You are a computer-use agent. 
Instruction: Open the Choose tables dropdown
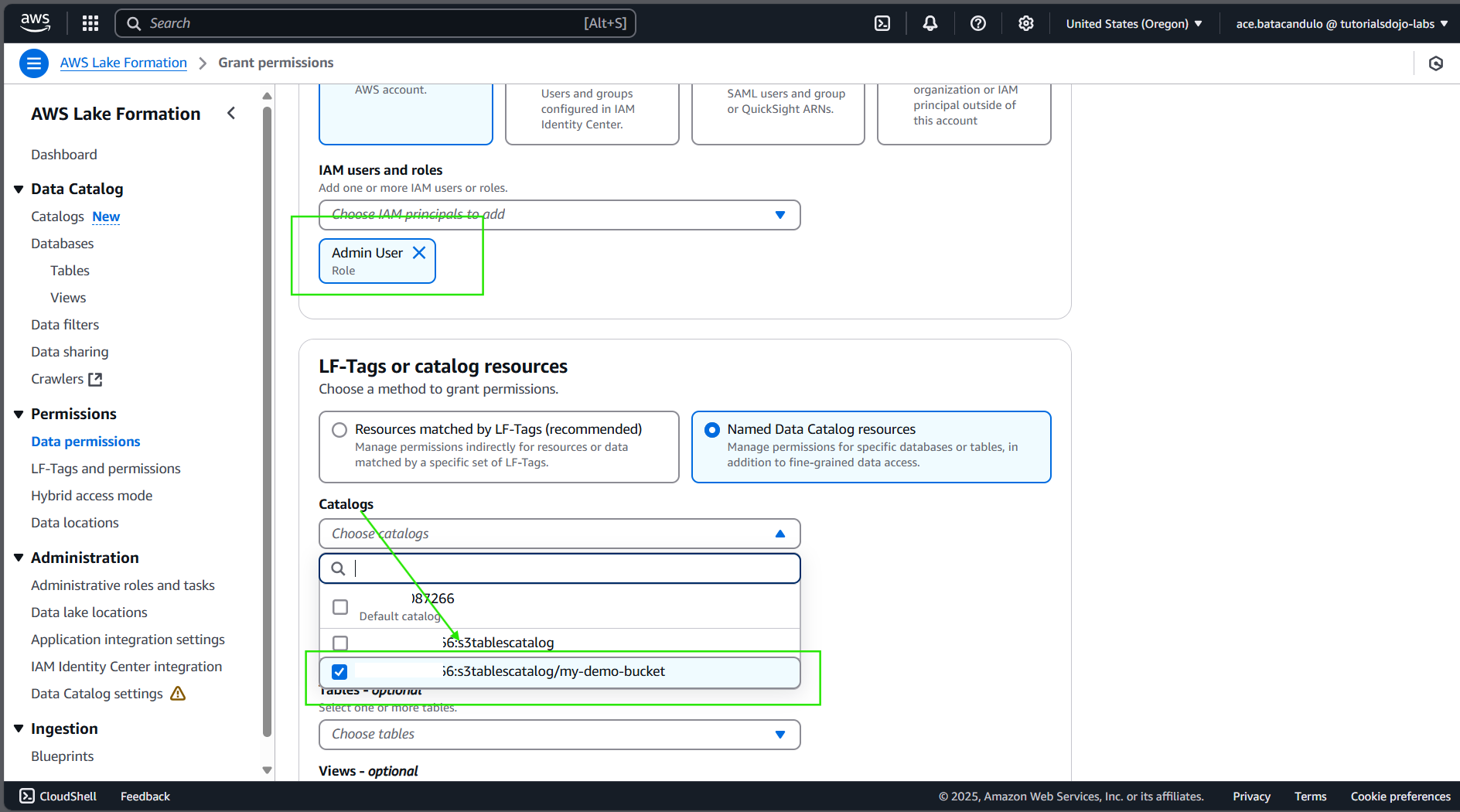tap(560, 735)
